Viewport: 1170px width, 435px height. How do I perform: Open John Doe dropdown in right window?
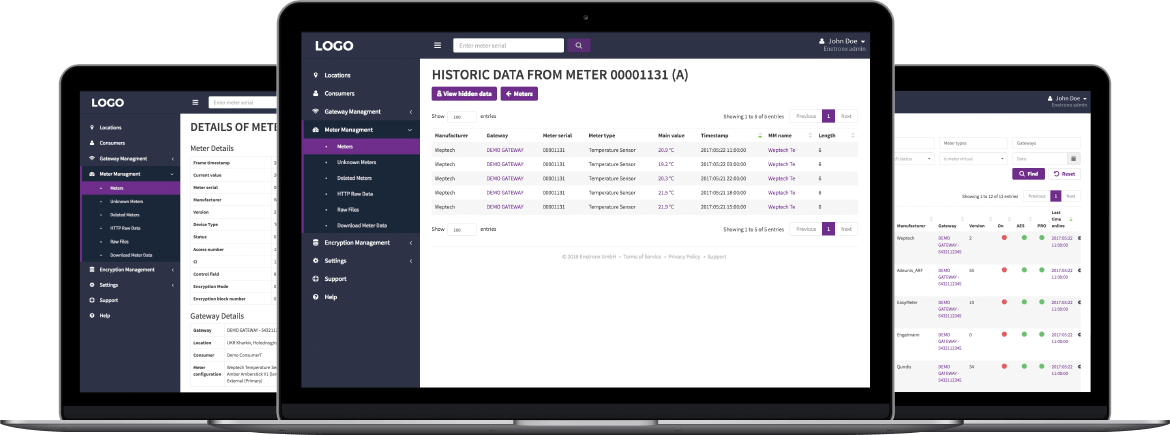(1085, 98)
